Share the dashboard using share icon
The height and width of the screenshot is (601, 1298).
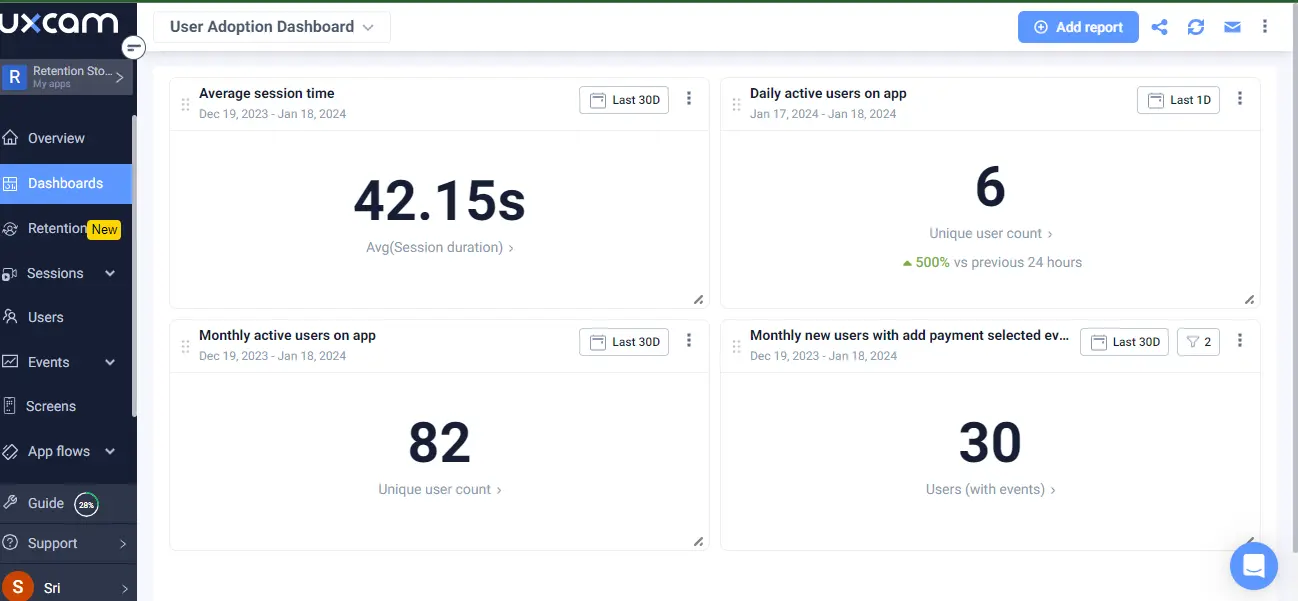pos(1160,27)
